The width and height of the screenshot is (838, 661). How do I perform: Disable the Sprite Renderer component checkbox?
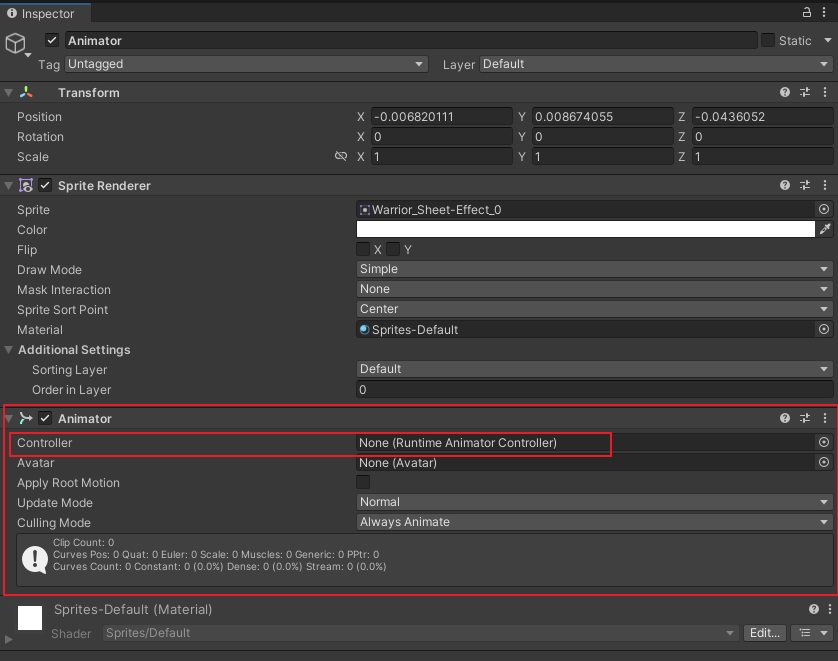coord(45,185)
